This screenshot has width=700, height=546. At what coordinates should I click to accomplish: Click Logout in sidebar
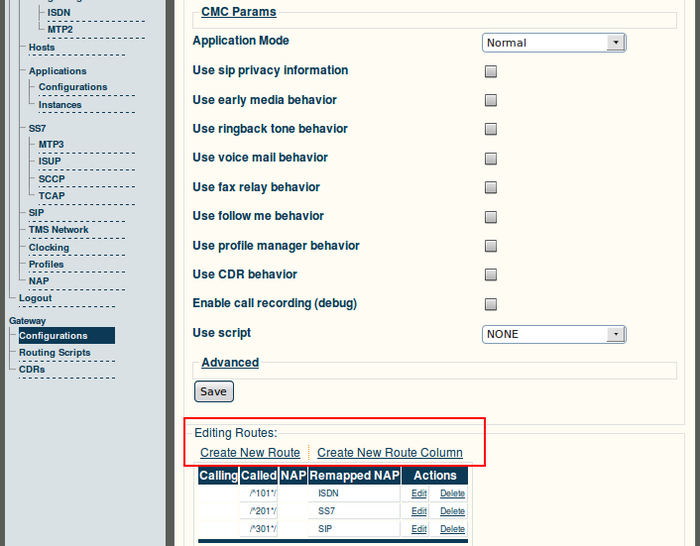point(35,298)
